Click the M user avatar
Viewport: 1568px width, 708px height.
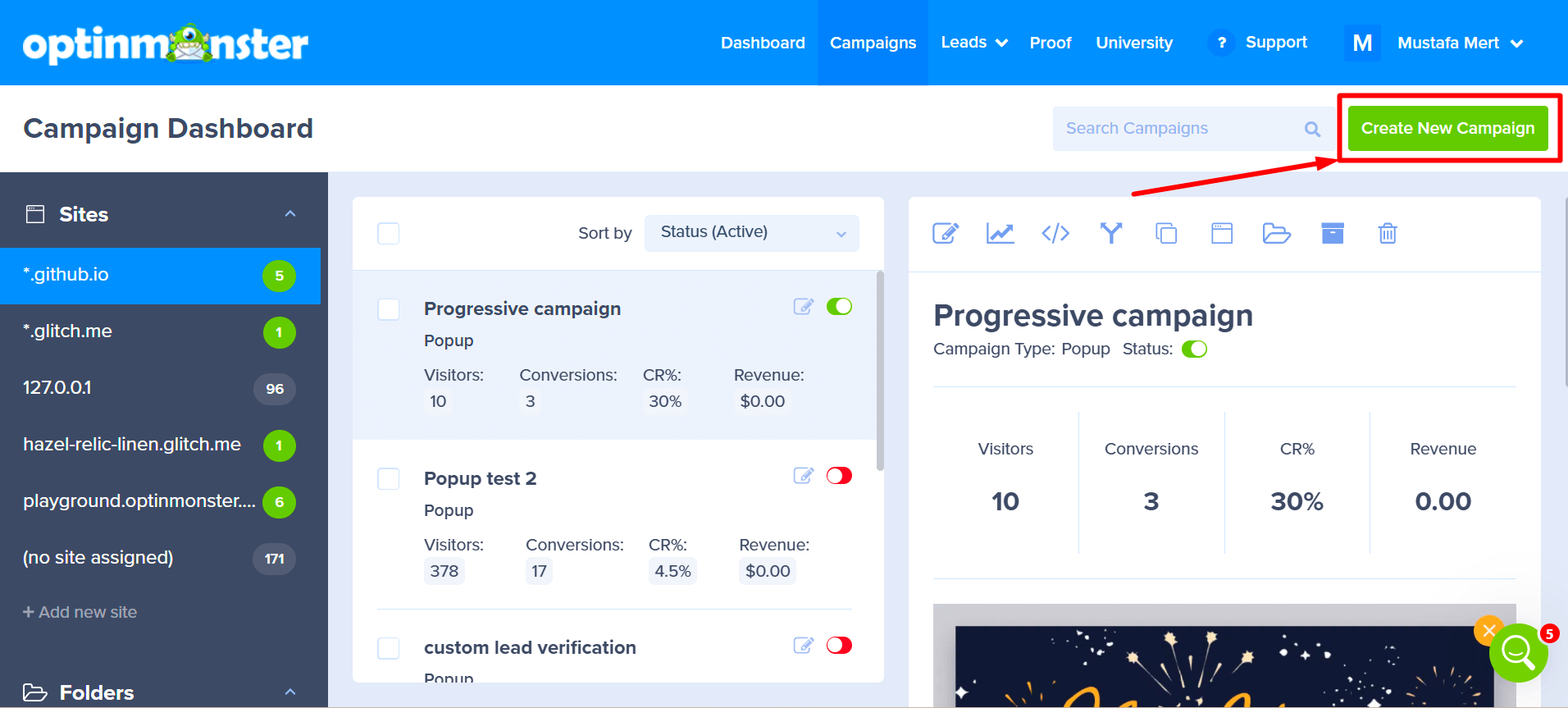(x=1362, y=43)
